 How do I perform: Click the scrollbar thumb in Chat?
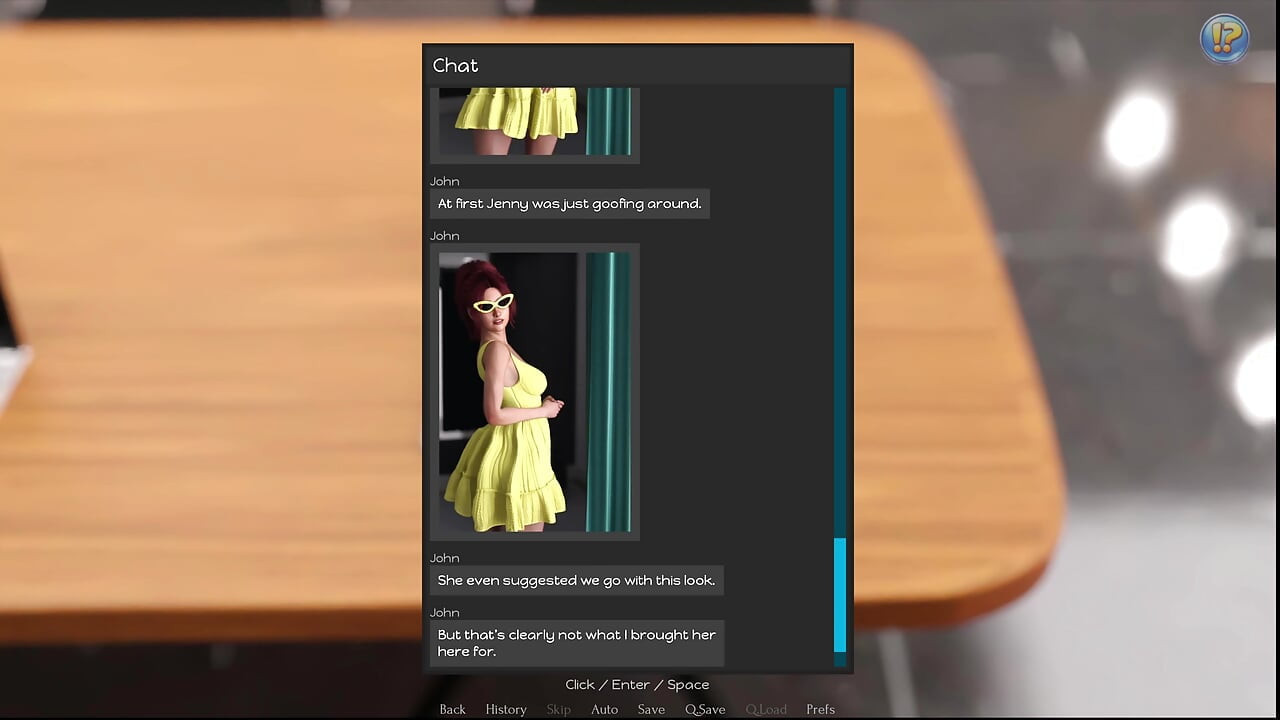tap(840, 595)
